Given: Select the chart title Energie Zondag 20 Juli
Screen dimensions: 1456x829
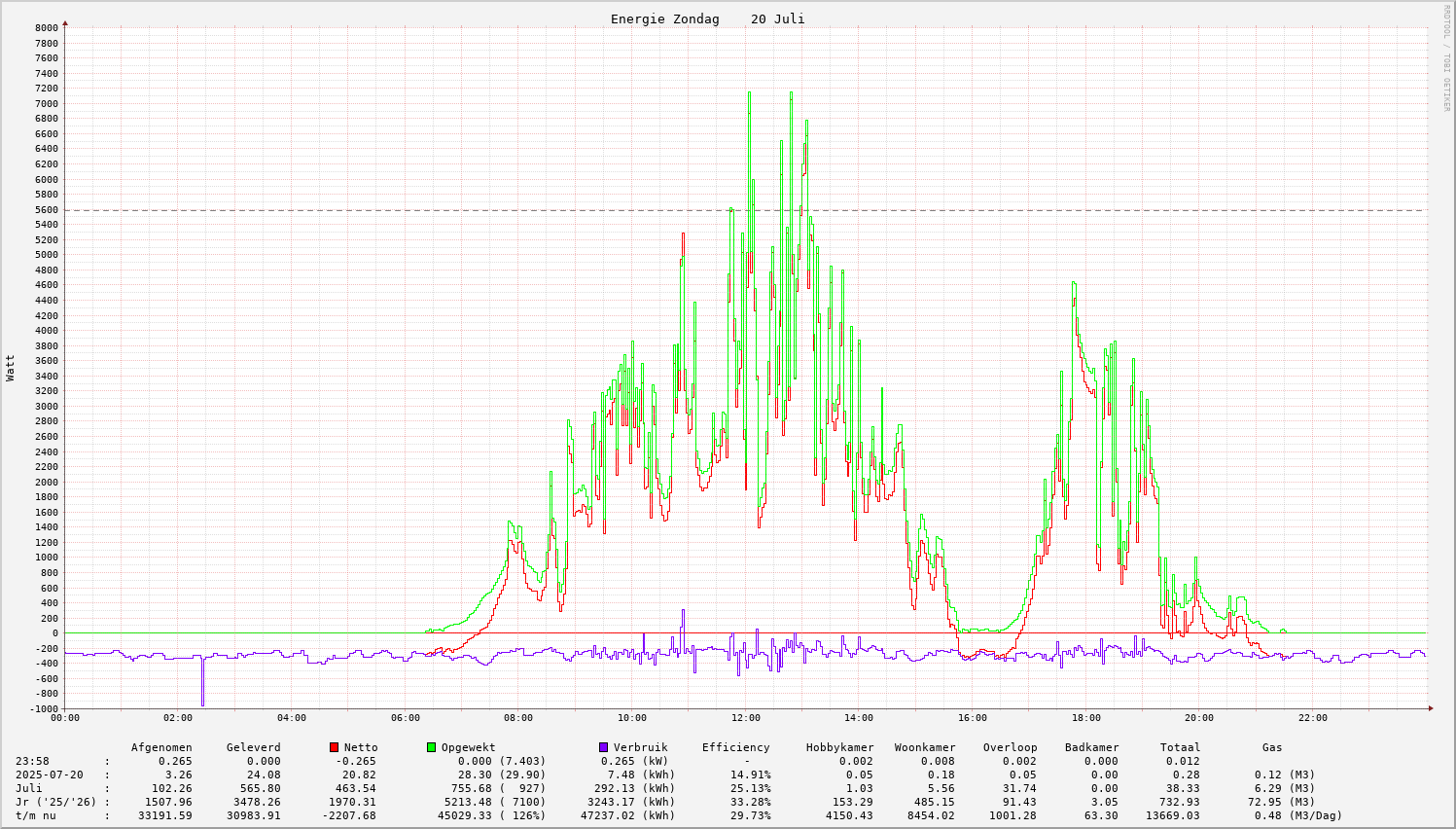Looking at the screenshot, I should pyautogui.click(x=707, y=19).
